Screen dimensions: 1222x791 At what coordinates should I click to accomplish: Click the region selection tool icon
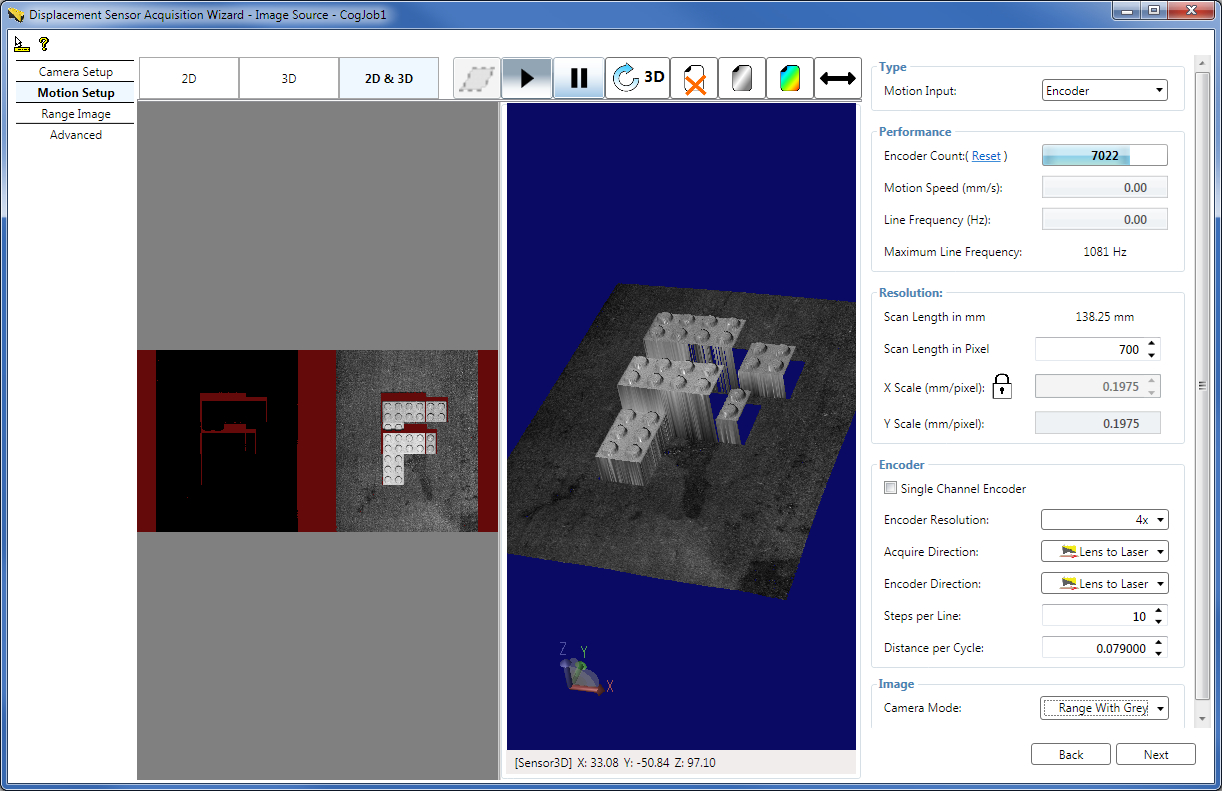click(476, 76)
